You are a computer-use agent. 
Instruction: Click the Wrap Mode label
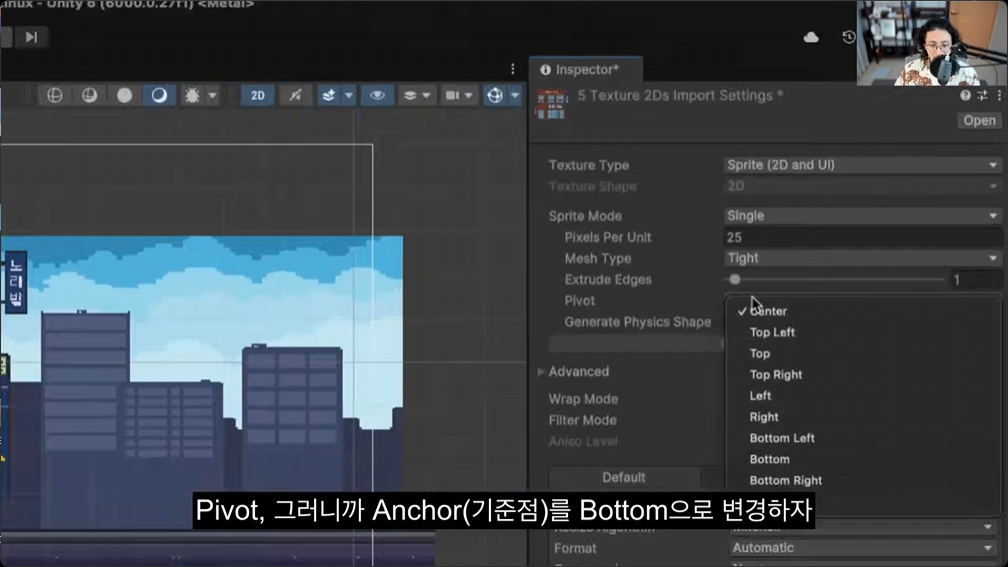point(583,399)
